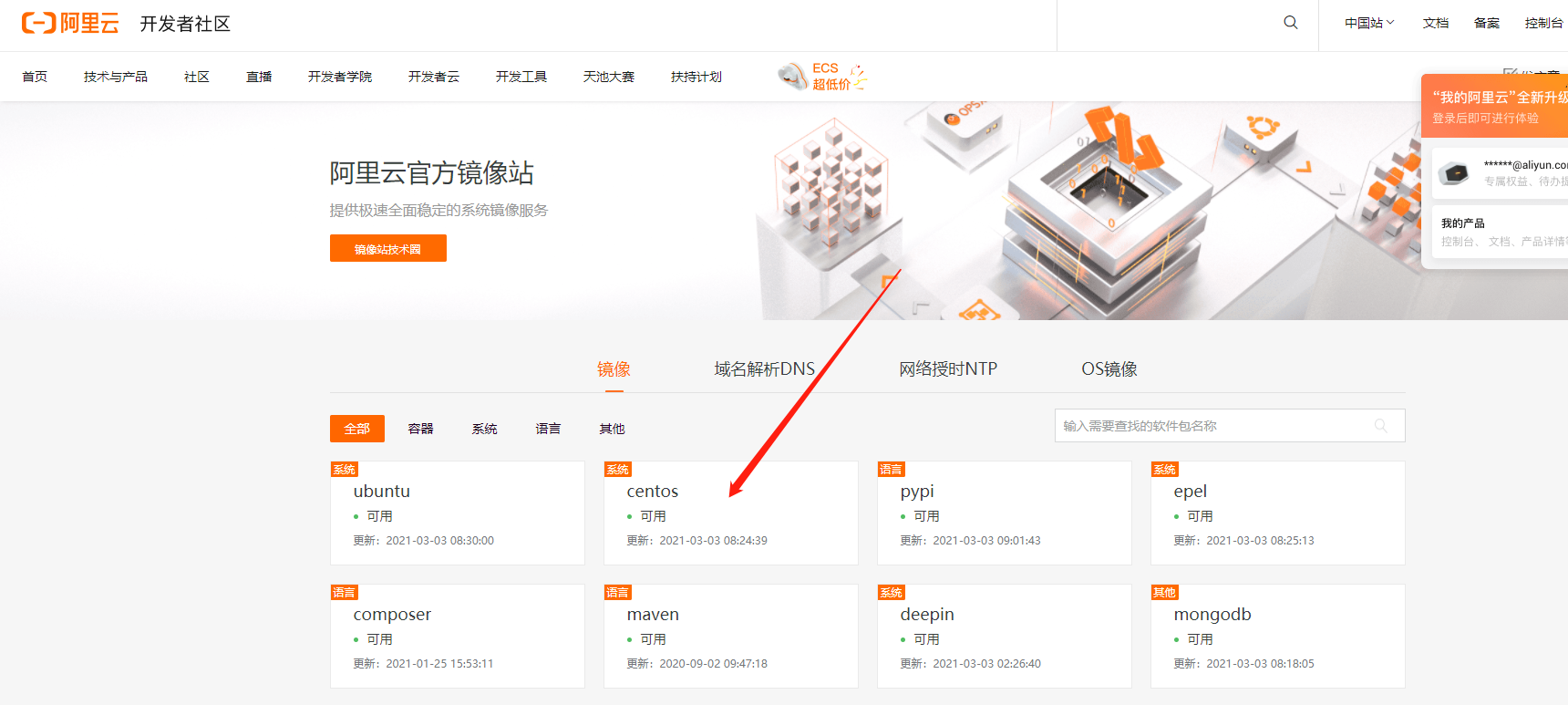
Task: Click the Alibaba Cloud logo
Action: (70, 23)
